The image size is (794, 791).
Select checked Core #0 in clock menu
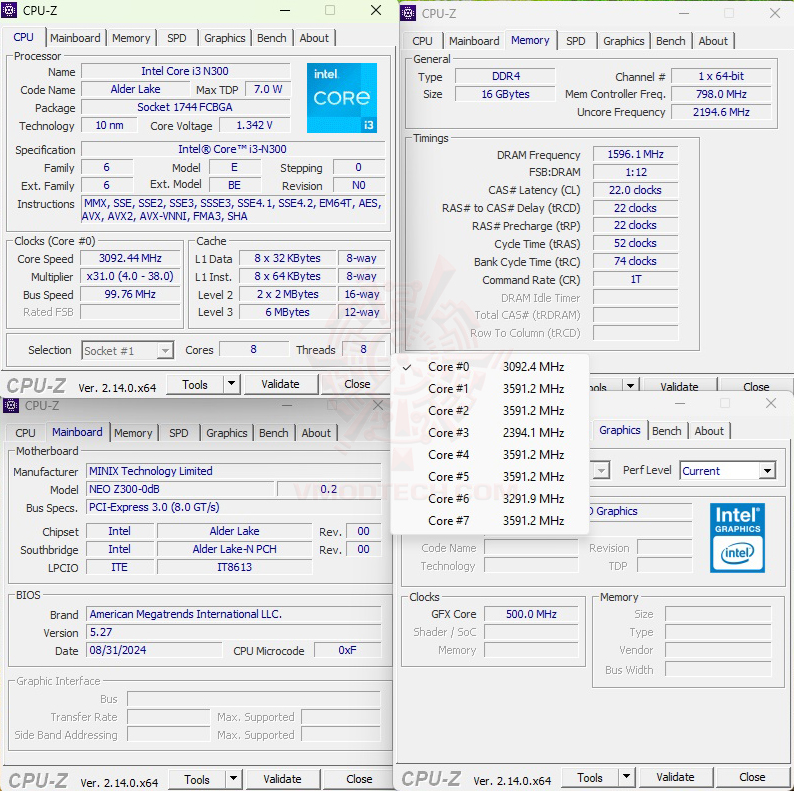pyautogui.click(x=490, y=367)
